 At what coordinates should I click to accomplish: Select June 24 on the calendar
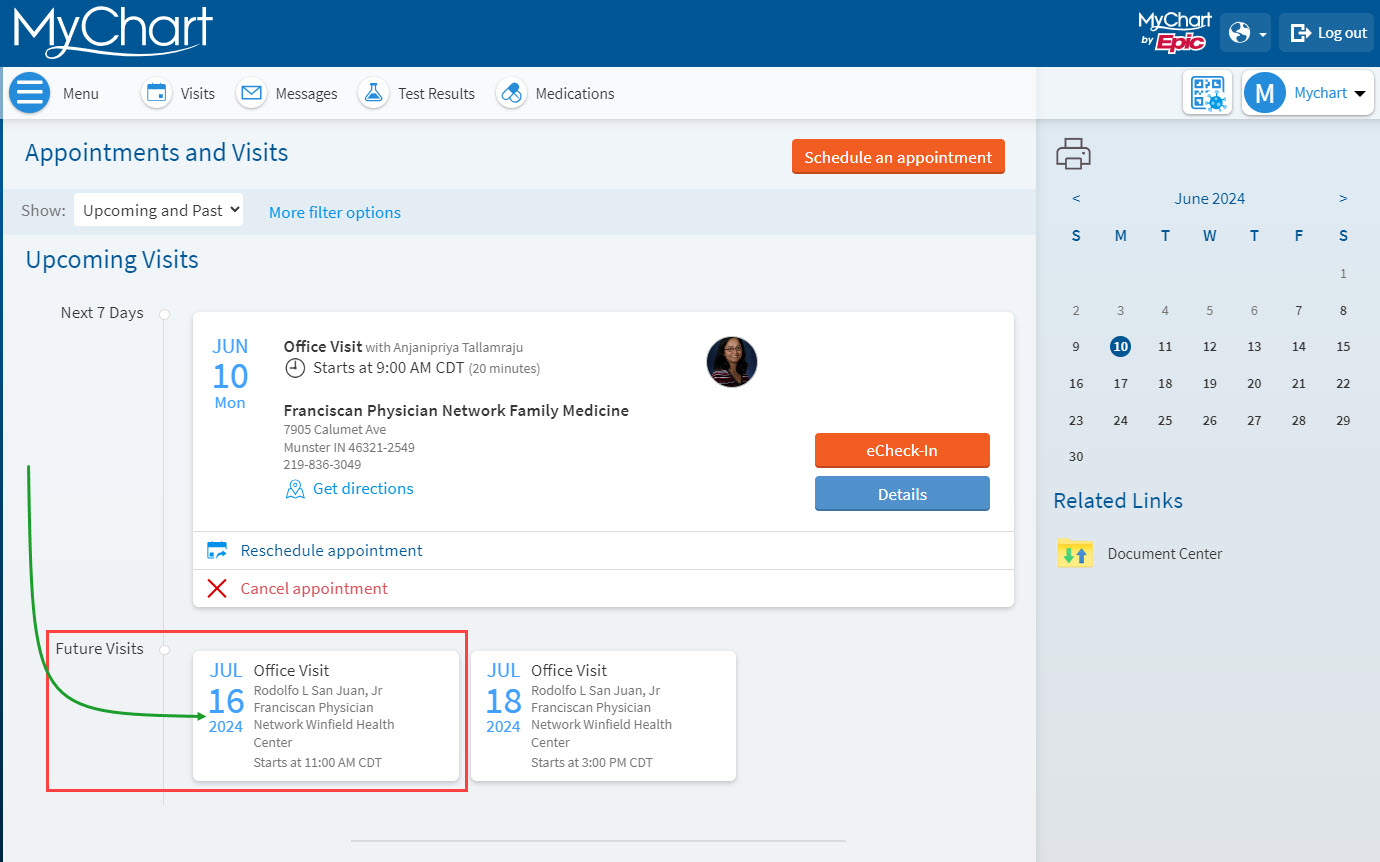click(1120, 420)
